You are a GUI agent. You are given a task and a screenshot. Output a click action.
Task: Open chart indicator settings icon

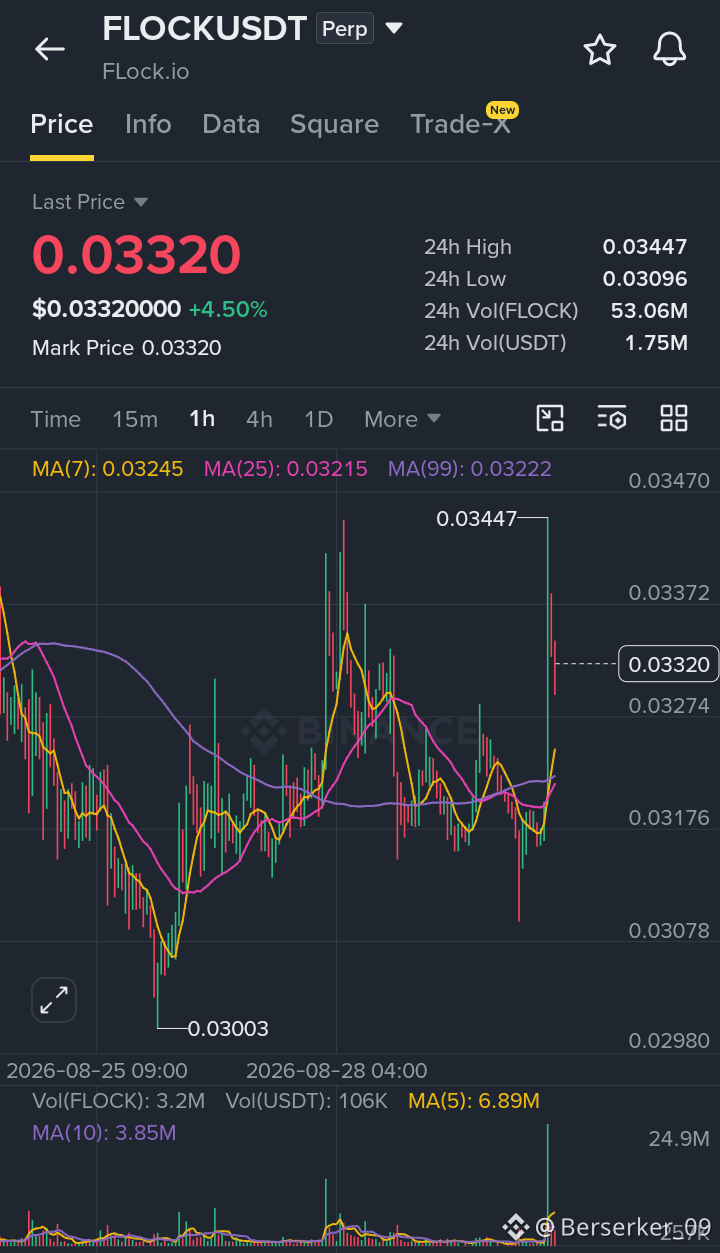point(612,418)
